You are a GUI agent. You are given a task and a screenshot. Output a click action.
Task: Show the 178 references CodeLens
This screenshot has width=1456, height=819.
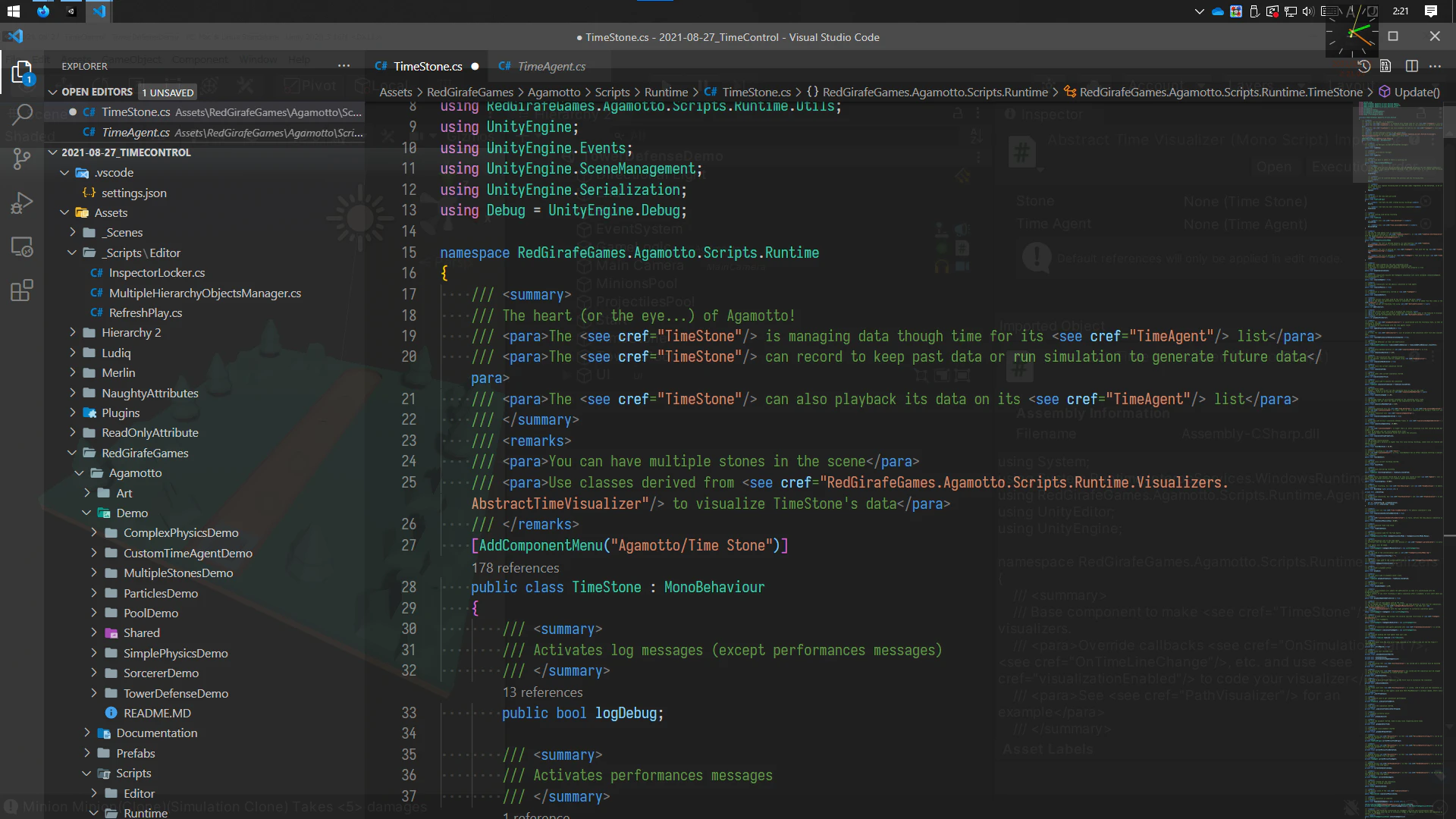515,568
